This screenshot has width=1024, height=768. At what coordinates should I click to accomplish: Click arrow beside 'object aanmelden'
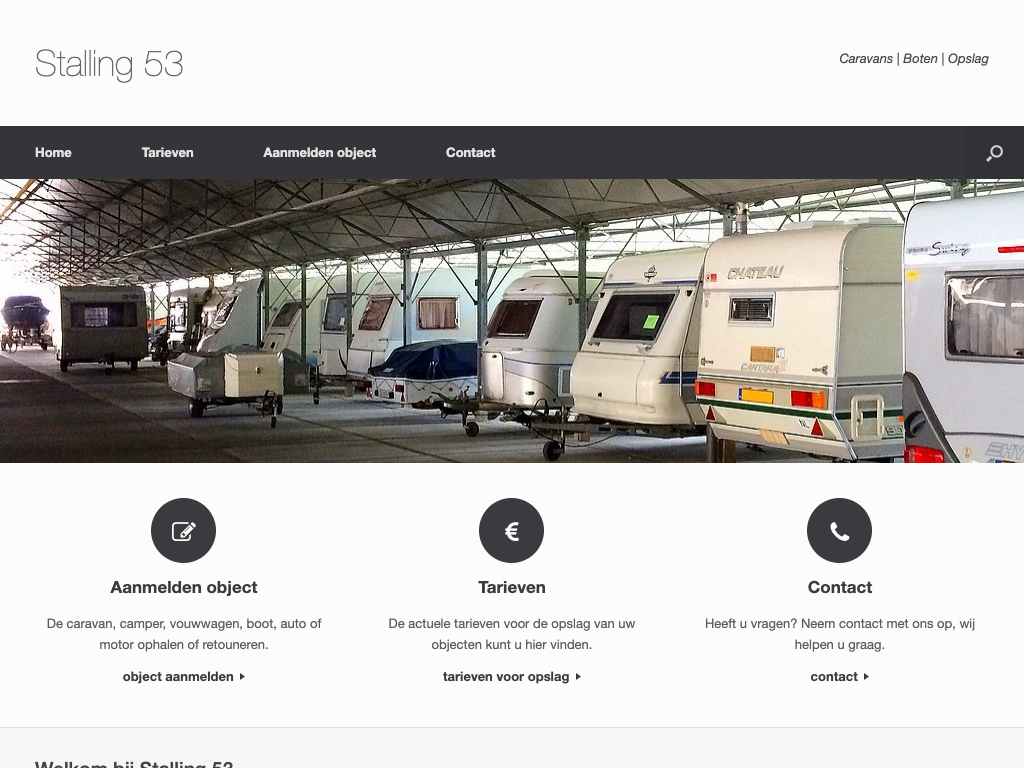[x=242, y=677]
